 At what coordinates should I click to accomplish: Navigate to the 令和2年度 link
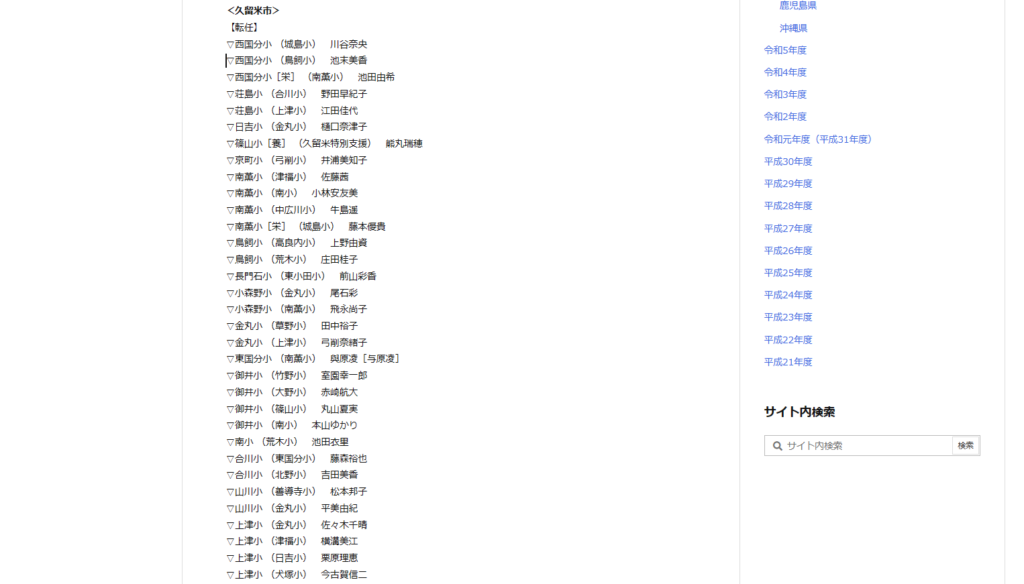coord(785,116)
